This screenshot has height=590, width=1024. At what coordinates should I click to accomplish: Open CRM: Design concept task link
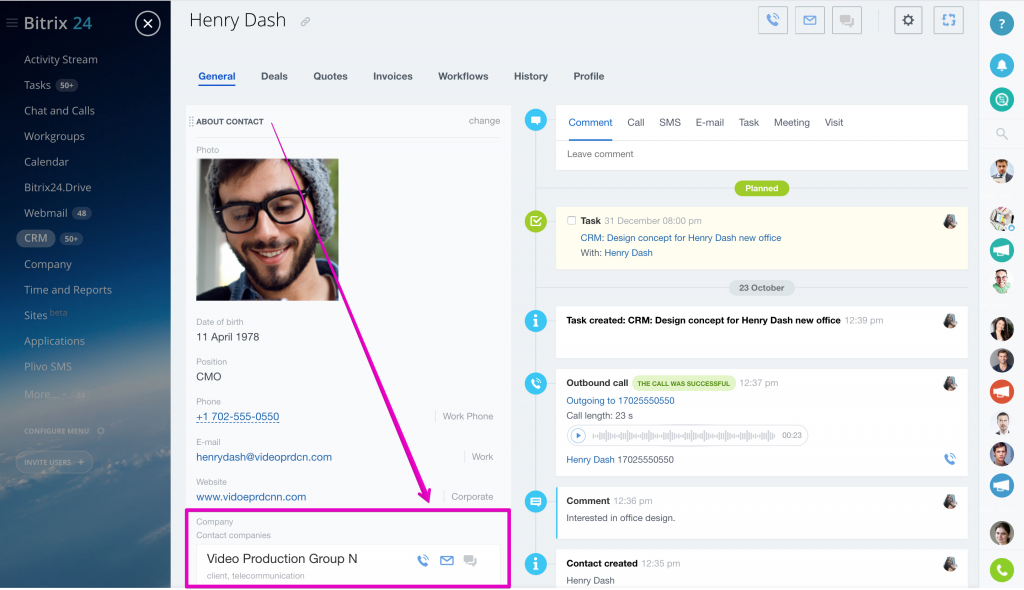(680, 238)
